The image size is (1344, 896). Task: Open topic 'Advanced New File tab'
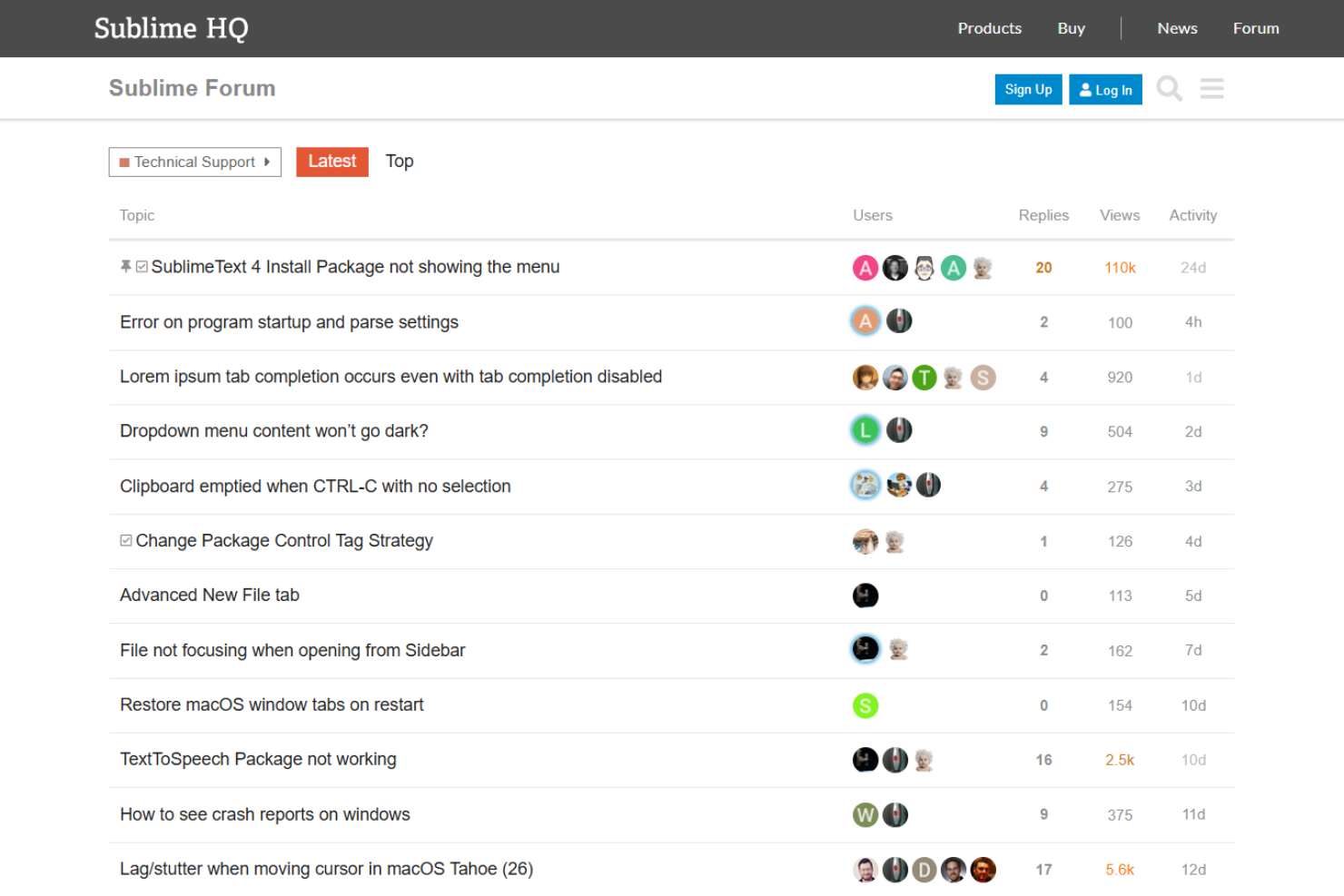(x=210, y=596)
